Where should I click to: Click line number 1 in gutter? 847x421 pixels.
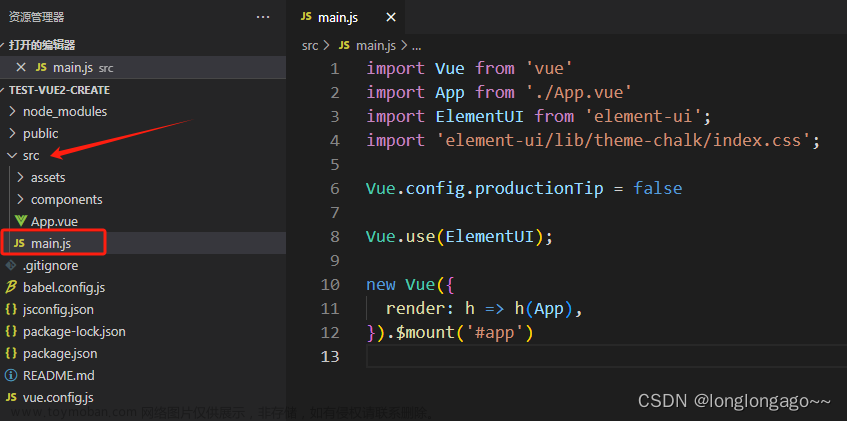tap(334, 69)
